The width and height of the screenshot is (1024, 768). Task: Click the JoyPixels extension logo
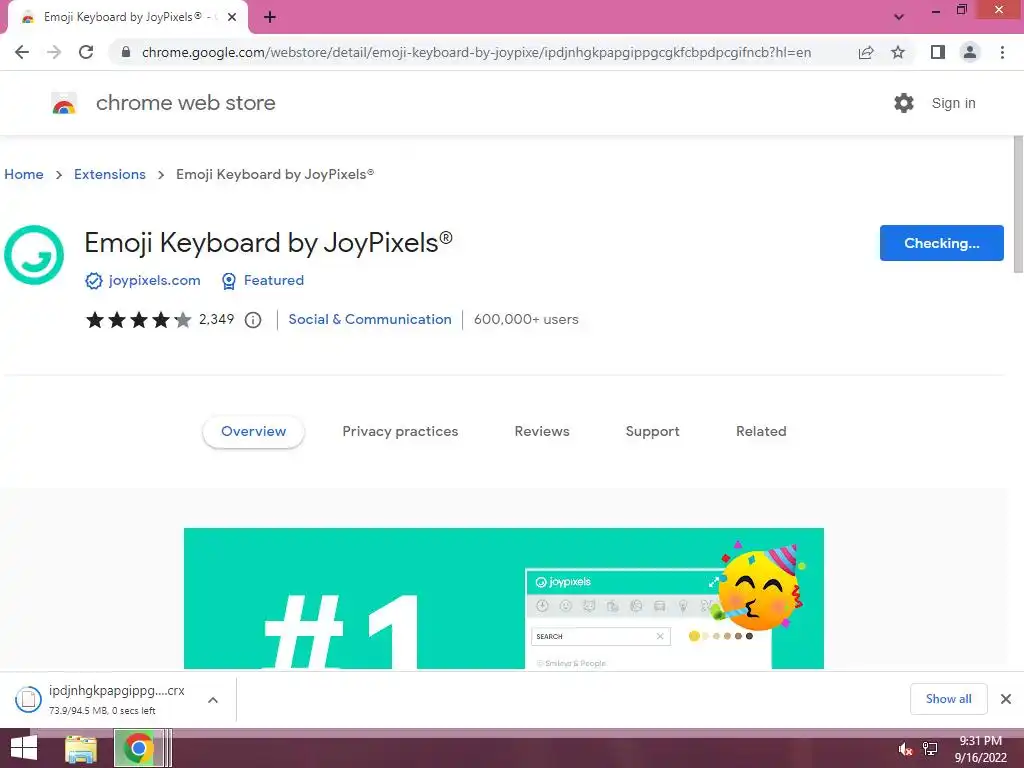pos(34,255)
